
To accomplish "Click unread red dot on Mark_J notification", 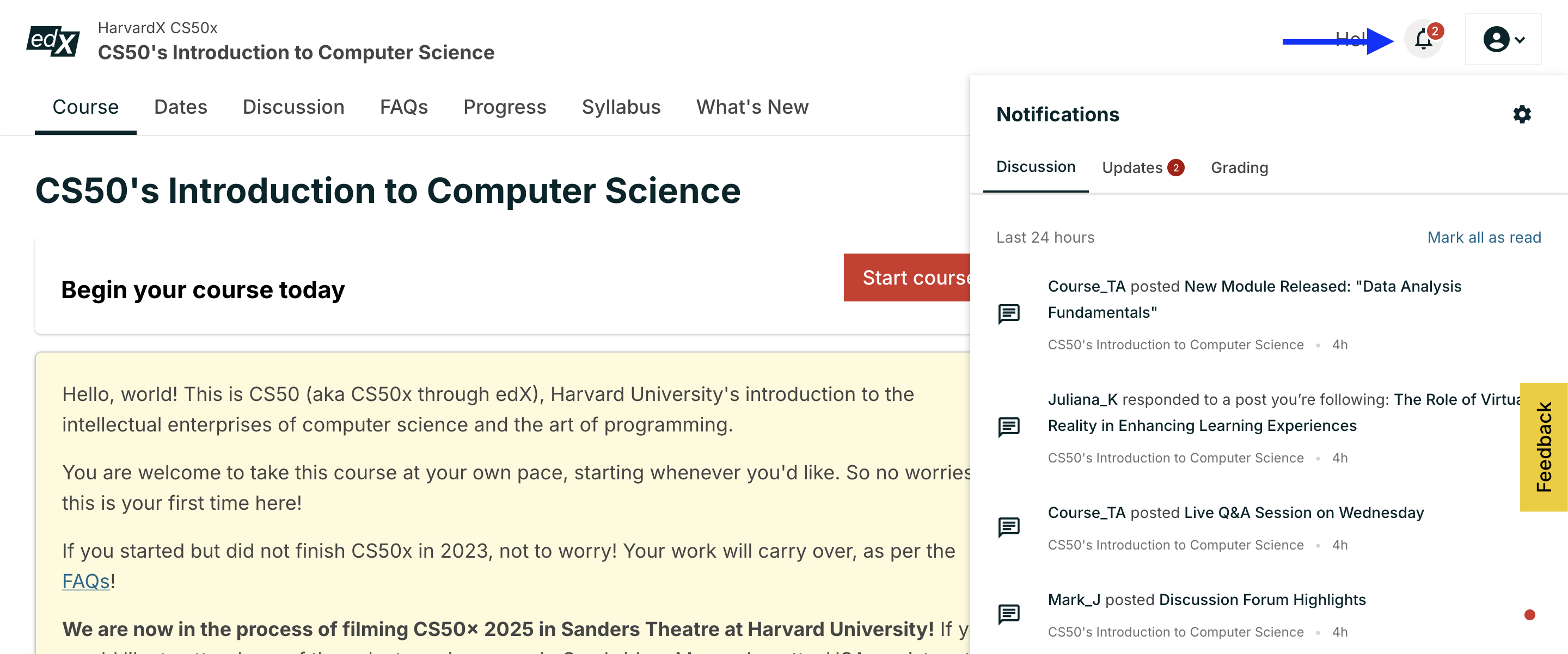I will [x=1529, y=614].
